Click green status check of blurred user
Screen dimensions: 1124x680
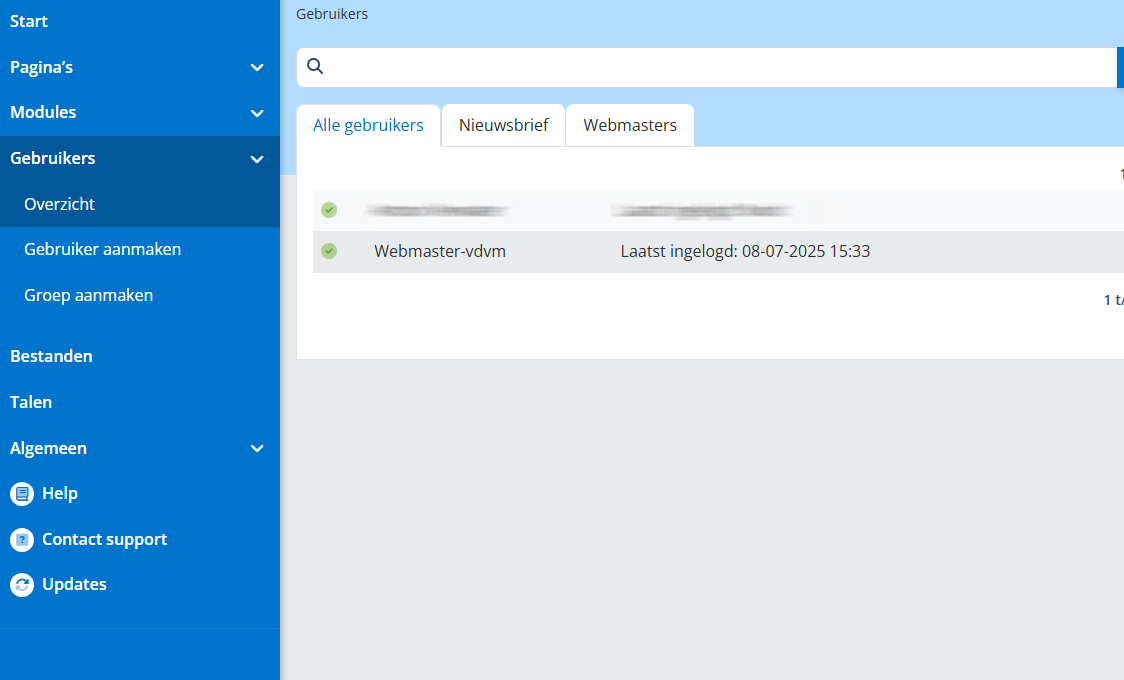tap(329, 210)
